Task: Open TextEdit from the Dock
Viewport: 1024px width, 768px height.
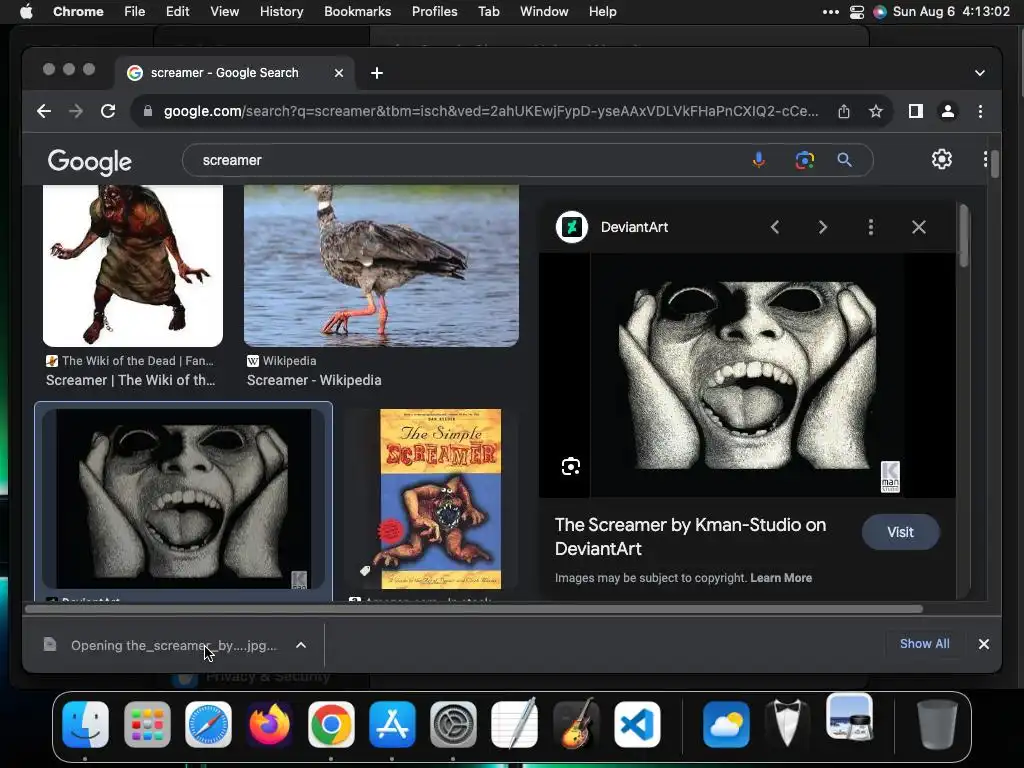Action: [x=515, y=724]
